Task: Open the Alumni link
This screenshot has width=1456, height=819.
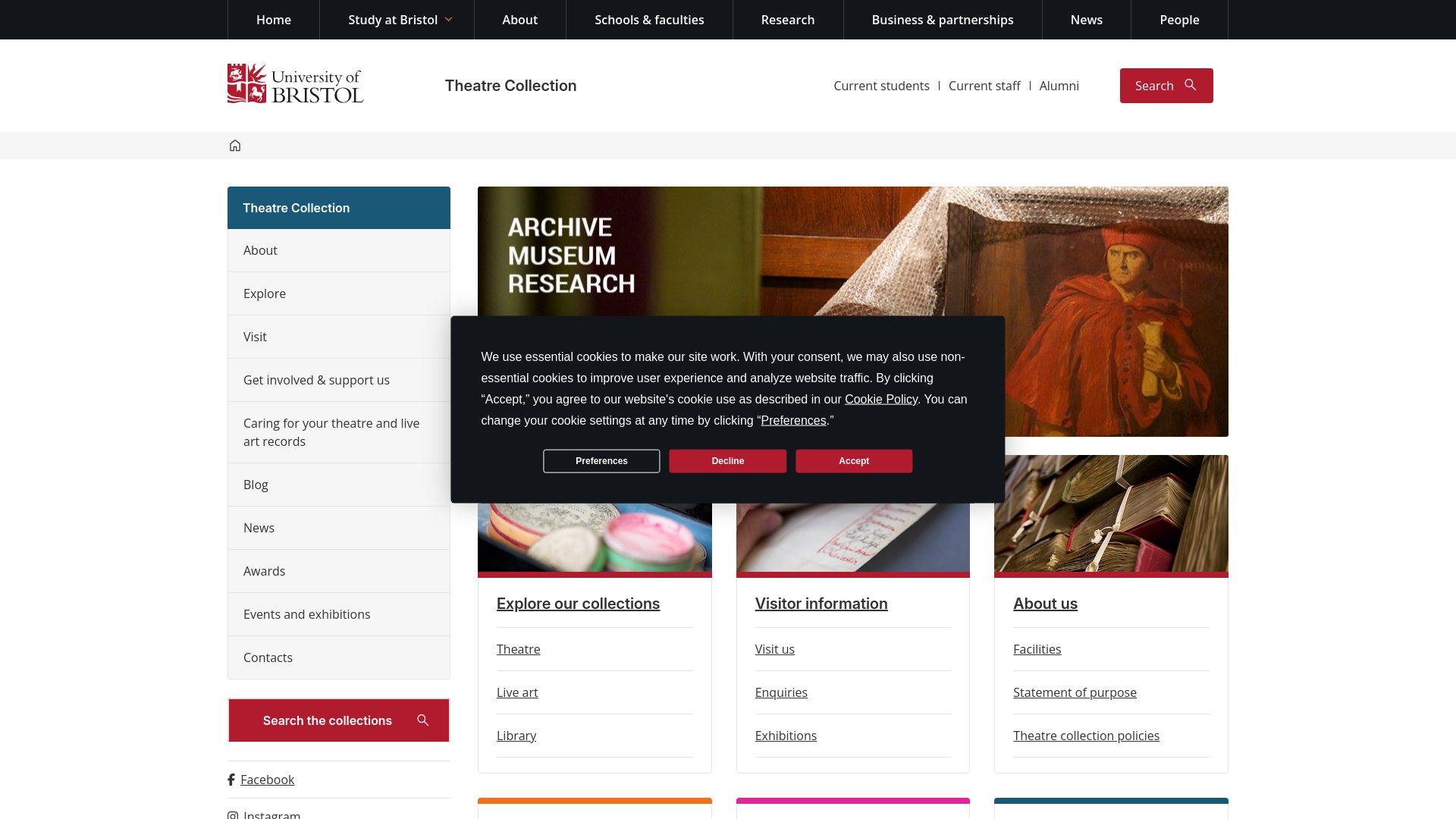Action: 1059,86
